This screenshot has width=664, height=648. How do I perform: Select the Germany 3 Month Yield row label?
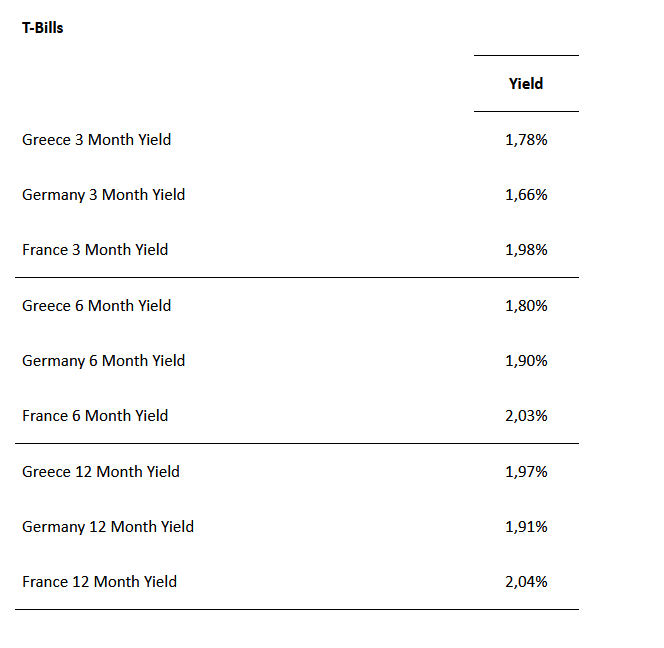[103, 195]
